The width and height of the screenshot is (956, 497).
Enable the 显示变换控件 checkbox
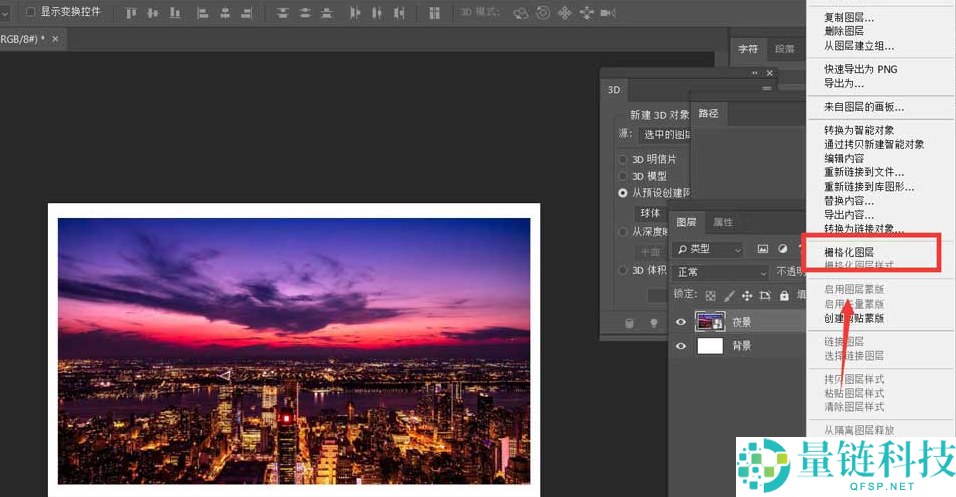point(31,12)
